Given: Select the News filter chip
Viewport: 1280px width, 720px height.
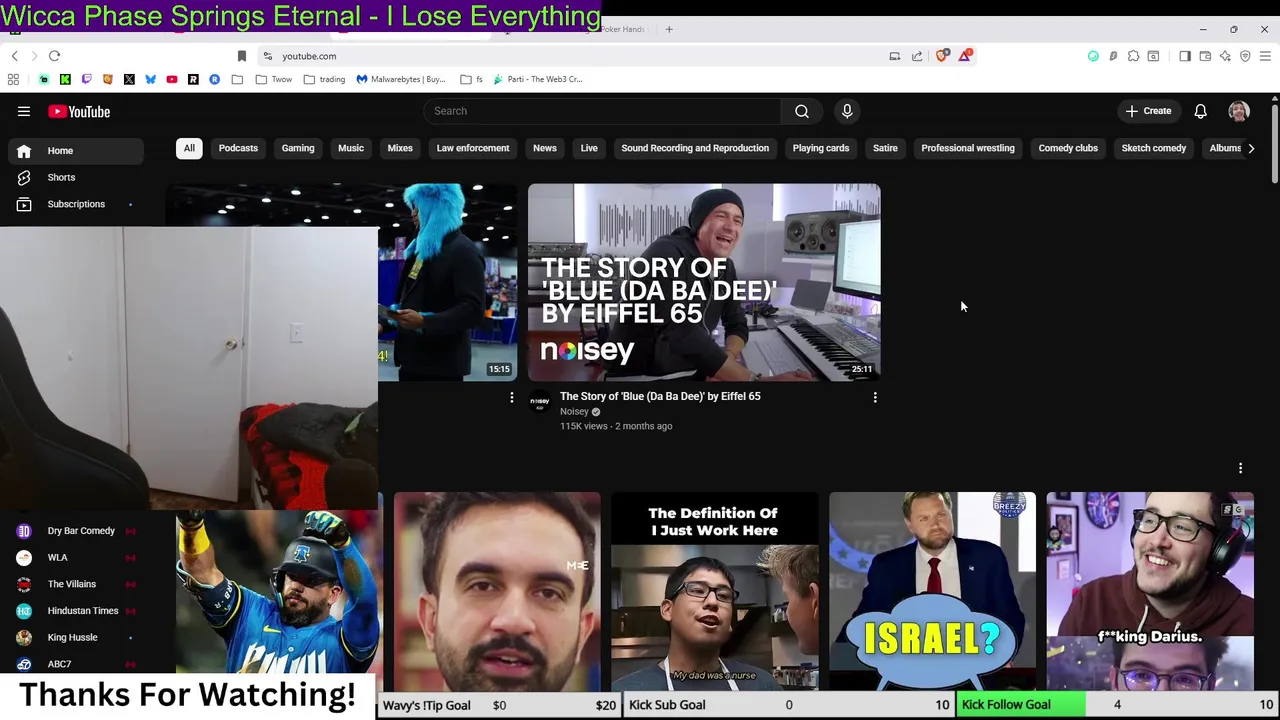Looking at the screenshot, I should 545,148.
